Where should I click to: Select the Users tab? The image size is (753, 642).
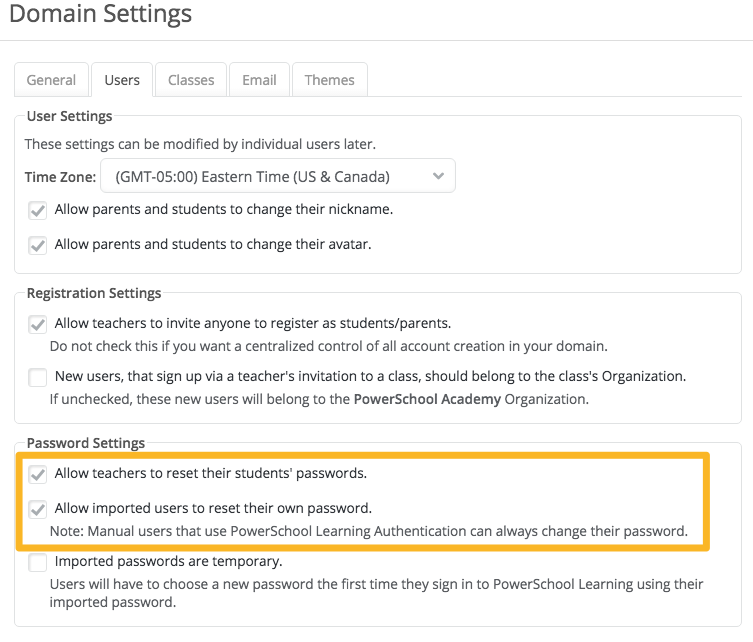(x=122, y=80)
